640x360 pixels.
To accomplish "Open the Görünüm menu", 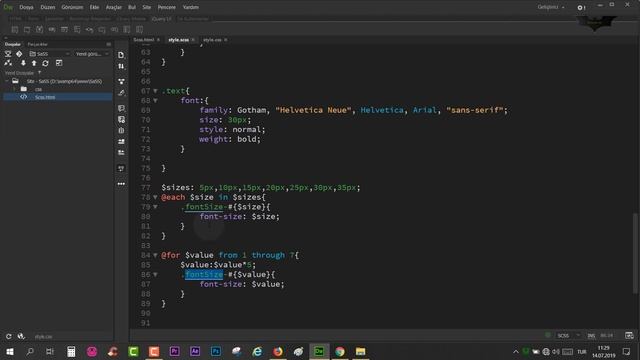I will point(72,7).
